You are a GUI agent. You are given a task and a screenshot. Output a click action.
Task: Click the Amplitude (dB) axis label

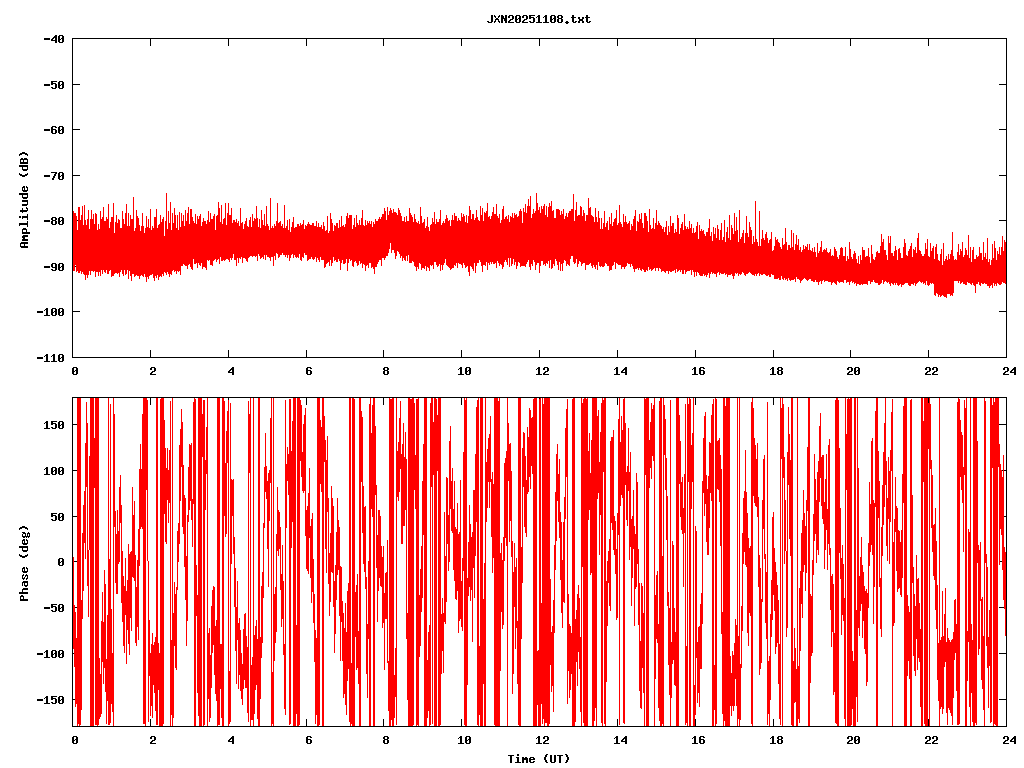pos(24,199)
